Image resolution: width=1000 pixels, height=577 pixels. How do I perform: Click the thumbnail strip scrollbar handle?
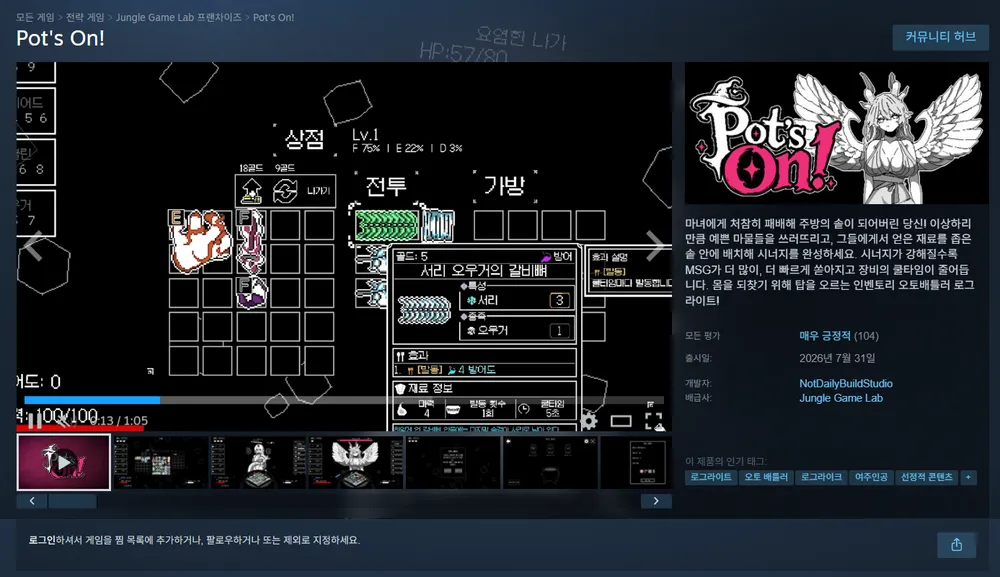[73, 501]
